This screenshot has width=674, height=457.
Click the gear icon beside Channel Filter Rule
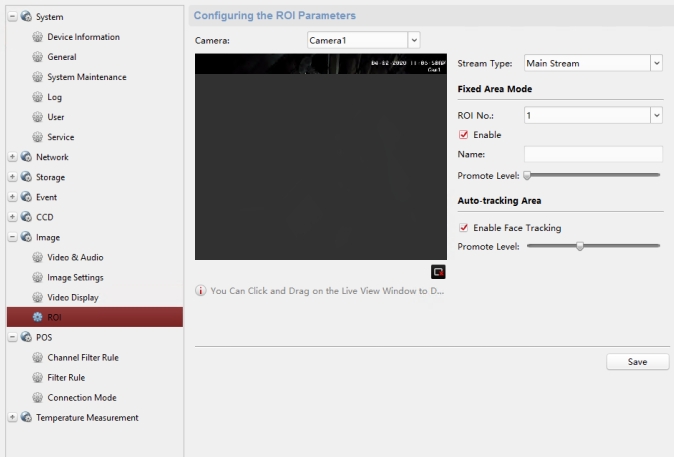click(x=40, y=358)
